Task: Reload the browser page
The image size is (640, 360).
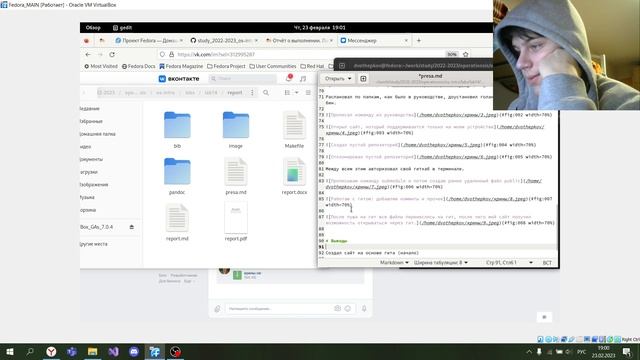Action: tap(112, 54)
